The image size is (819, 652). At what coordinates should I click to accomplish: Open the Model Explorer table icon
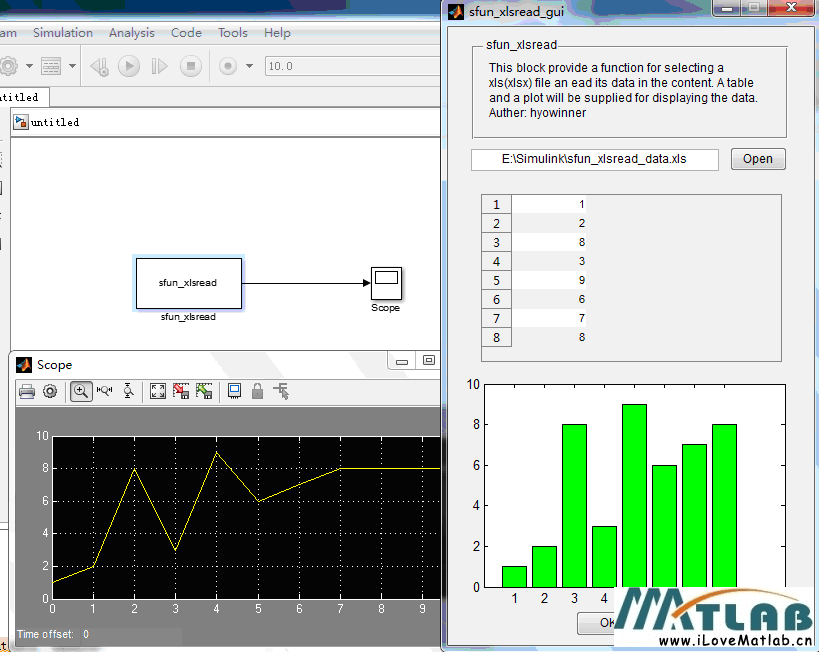(x=51, y=66)
